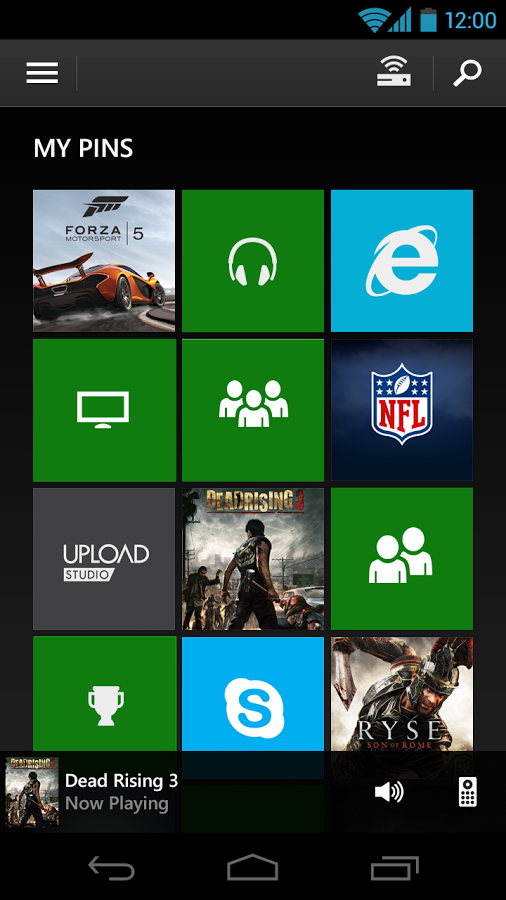Open the Upload Studio tile
The image size is (506, 900).
(x=104, y=559)
